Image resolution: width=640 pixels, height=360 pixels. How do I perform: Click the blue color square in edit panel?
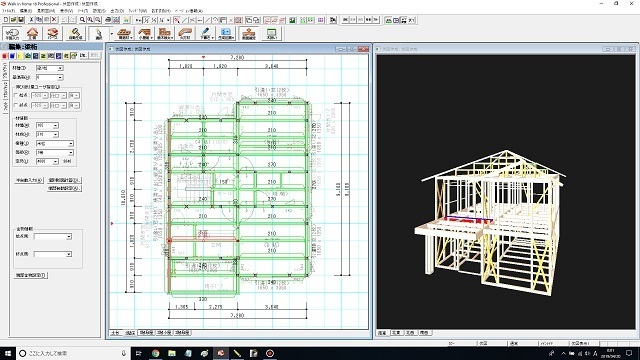(x=12, y=56)
